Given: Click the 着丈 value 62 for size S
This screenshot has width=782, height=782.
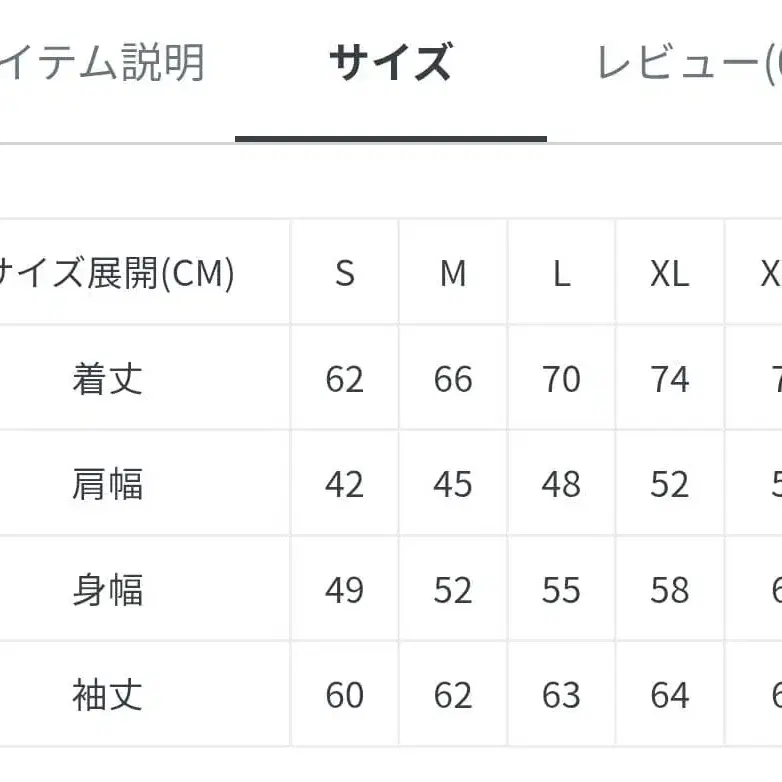Looking at the screenshot, I should pos(345,379).
